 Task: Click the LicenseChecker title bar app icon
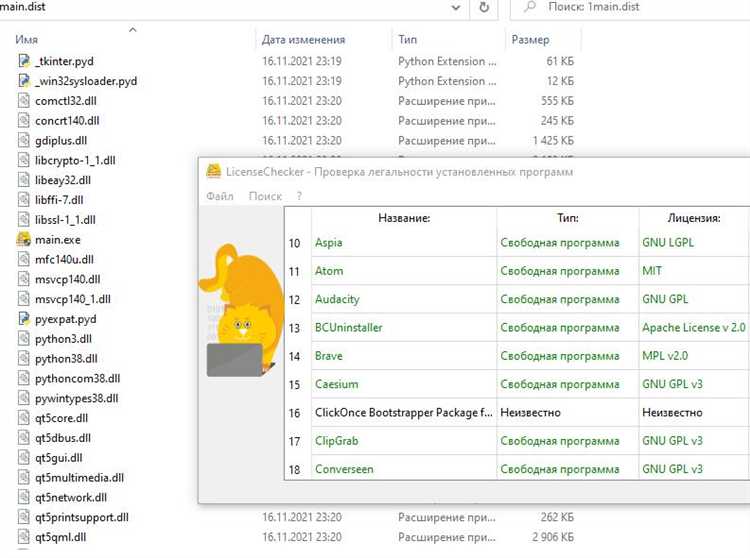click(x=214, y=171)
